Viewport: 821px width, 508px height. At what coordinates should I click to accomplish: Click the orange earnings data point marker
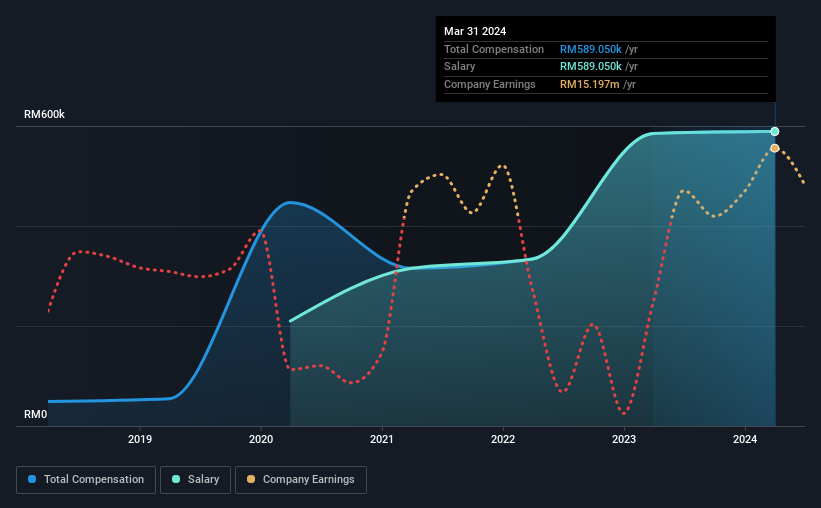tap(775, 148)
